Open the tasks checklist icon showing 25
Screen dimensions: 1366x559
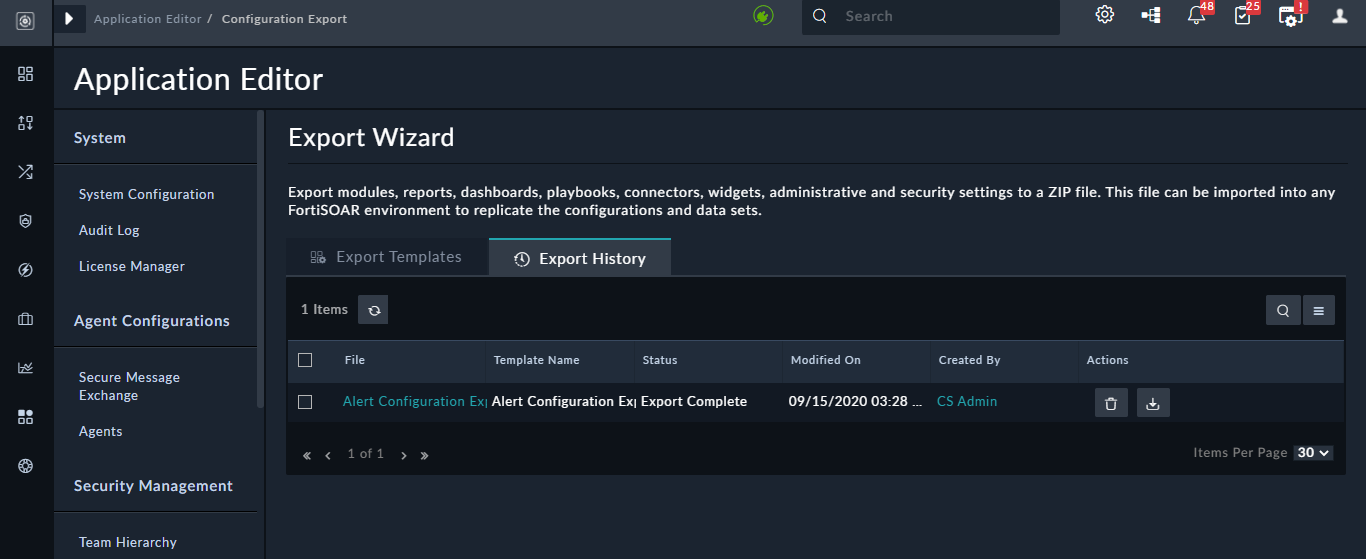click(1243, 15)
